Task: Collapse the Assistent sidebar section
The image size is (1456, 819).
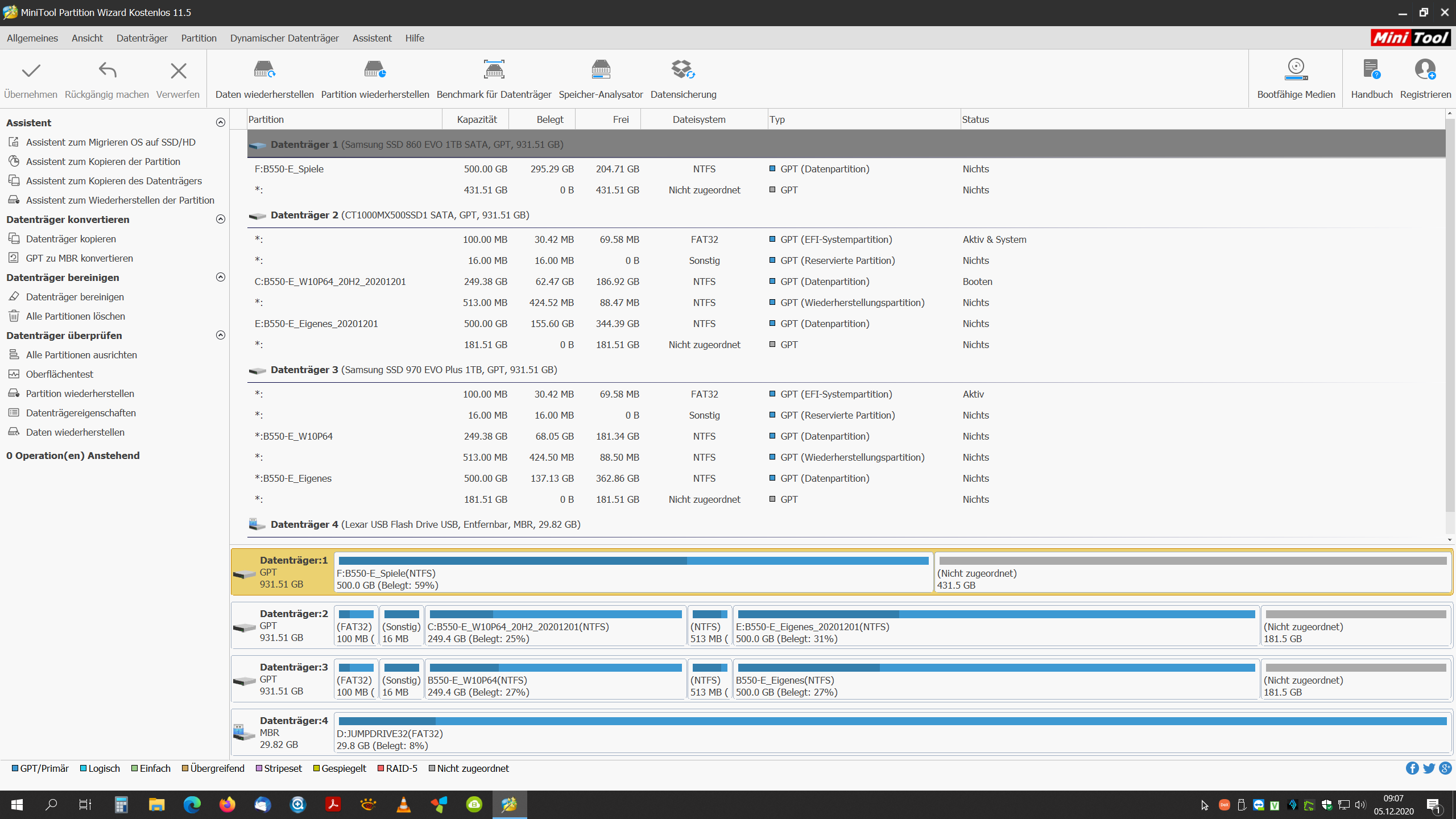Action: click(x=221, y=123)
